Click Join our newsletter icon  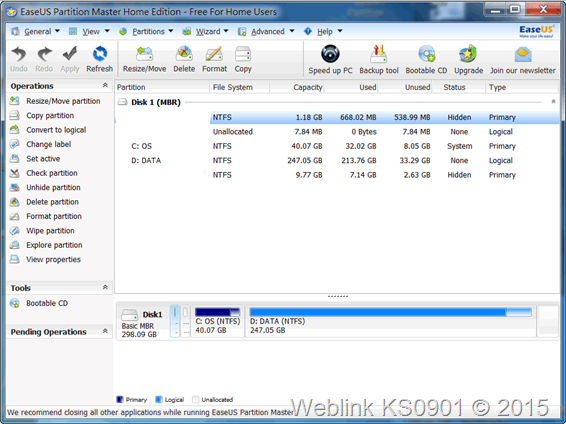coord(523,60)
